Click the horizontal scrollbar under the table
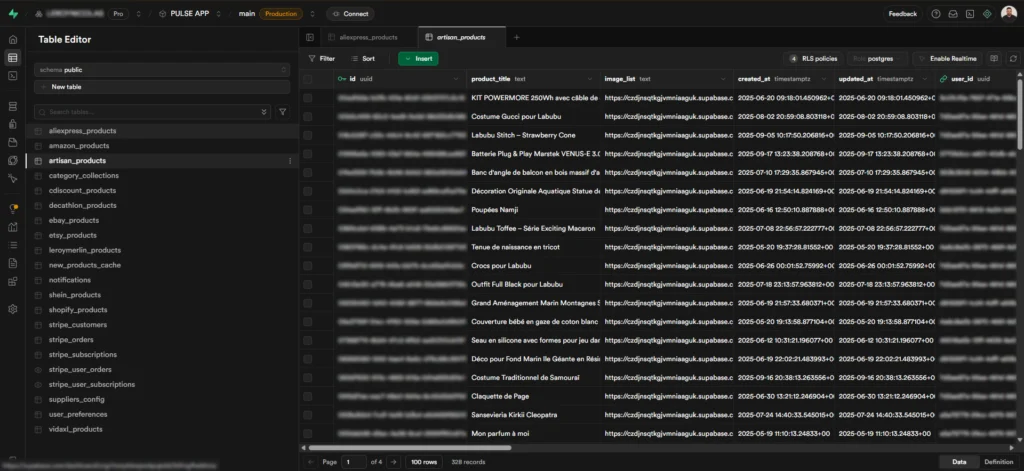 click(x=409, y=448)
